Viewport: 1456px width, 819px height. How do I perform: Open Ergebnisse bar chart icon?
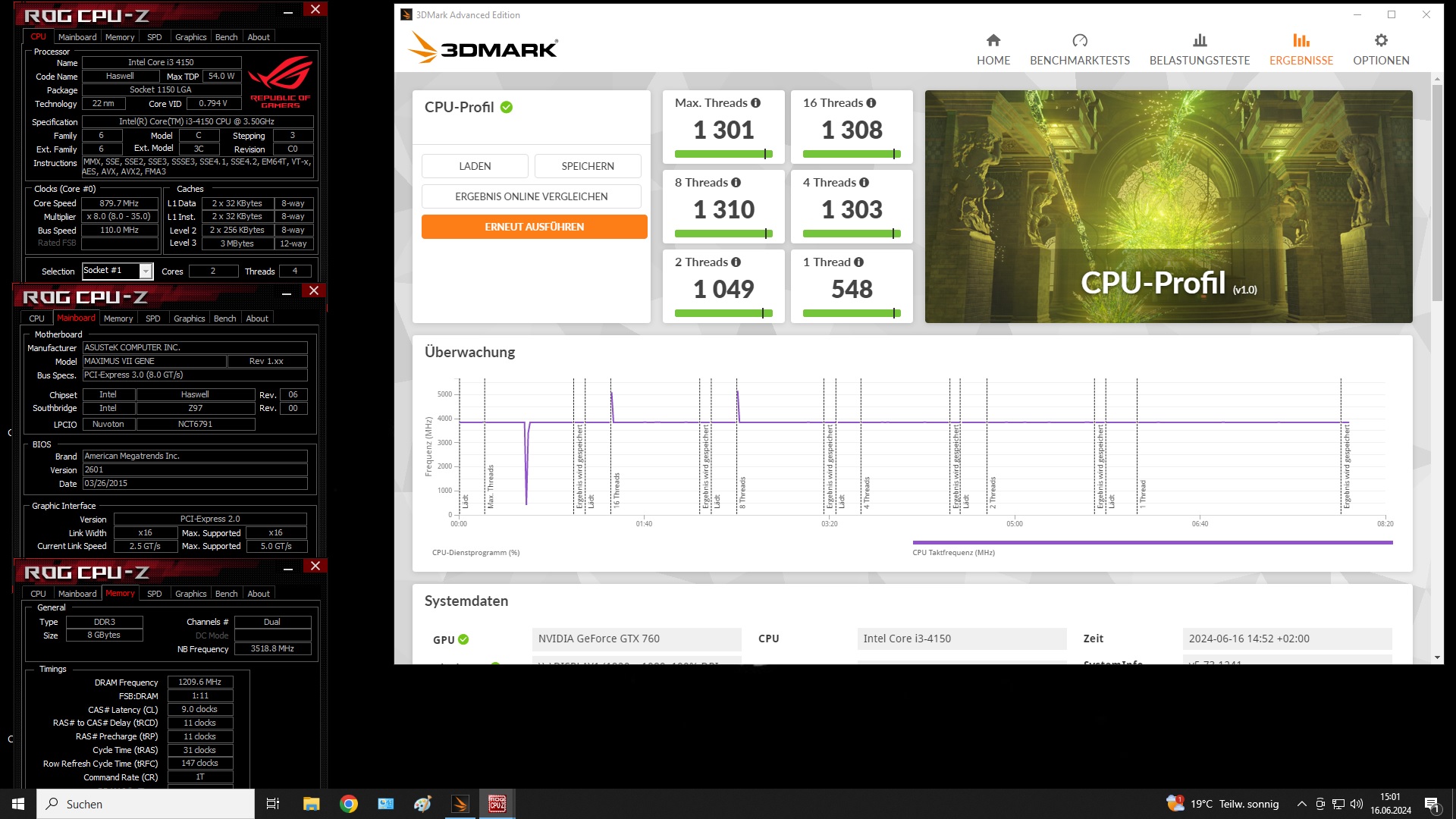[x=1301, y=40]
